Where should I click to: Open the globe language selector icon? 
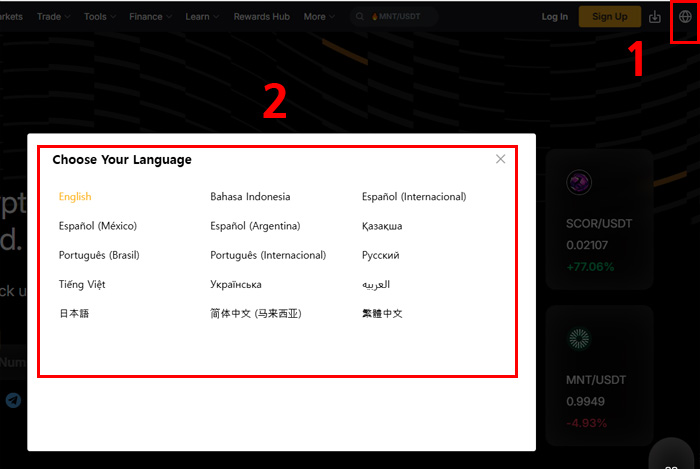pyautogui.click(x=685, y=17)
